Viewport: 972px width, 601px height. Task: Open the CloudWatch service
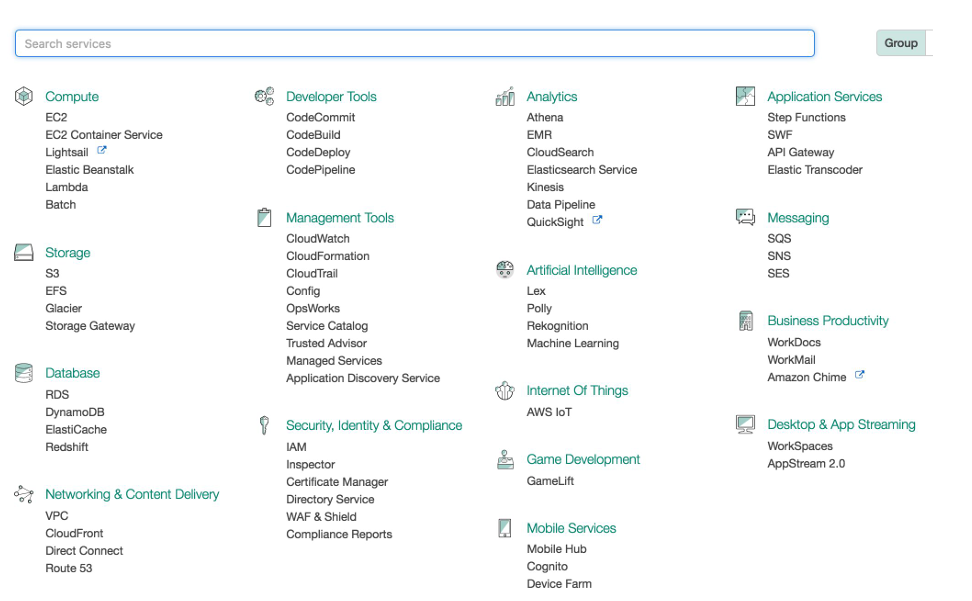(x=317, y=238)
